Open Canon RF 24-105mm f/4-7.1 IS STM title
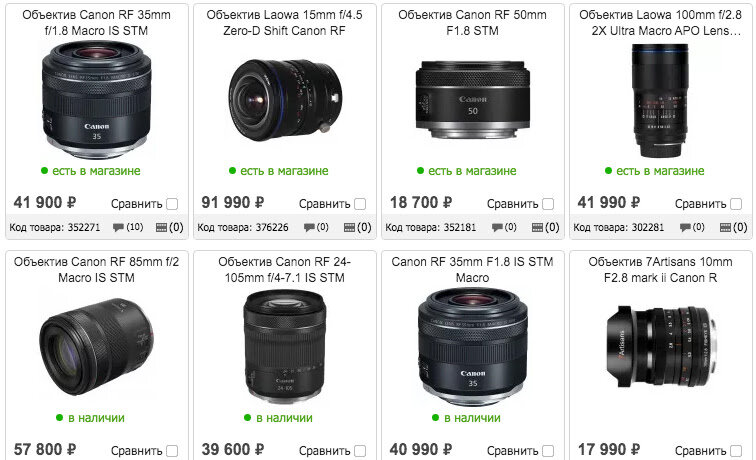Screen dimensions: 756x460 (284, 270)
